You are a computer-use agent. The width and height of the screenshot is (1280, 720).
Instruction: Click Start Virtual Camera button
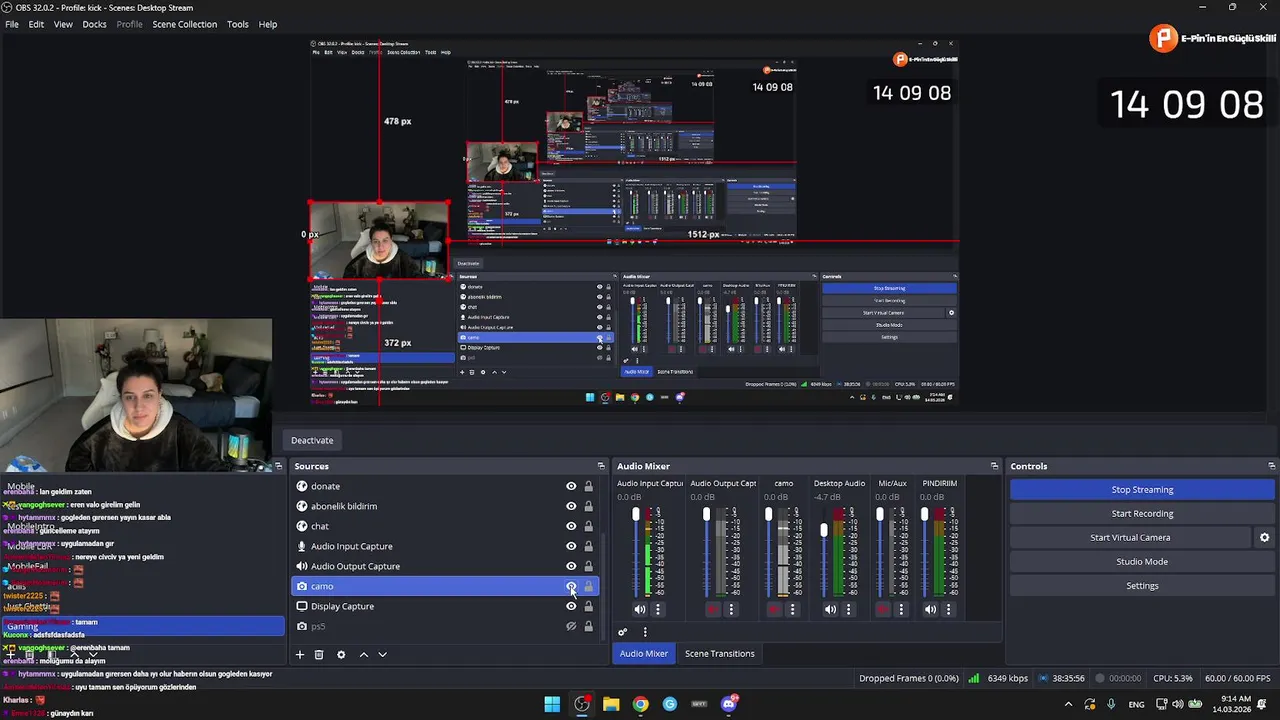coord(1130,537)
